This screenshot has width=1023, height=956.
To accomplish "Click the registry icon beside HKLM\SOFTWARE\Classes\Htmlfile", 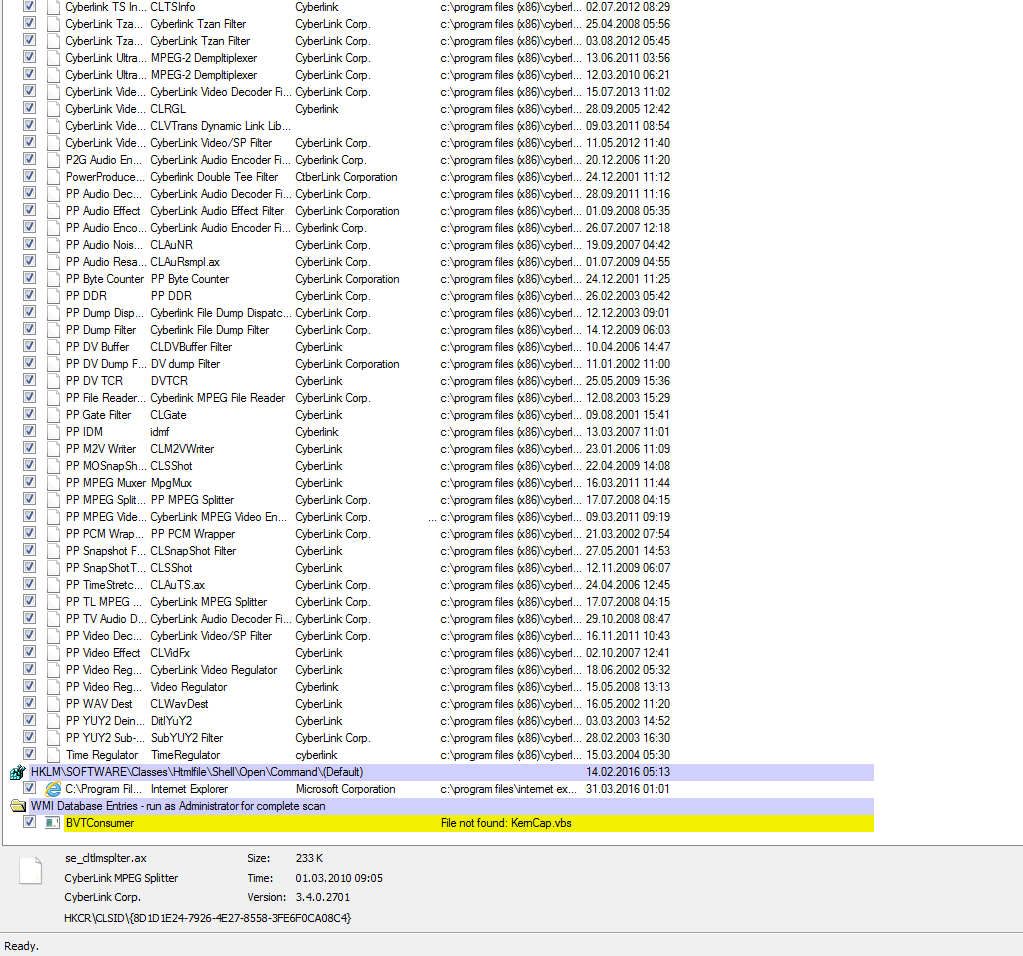I will (x=18, y=773).
